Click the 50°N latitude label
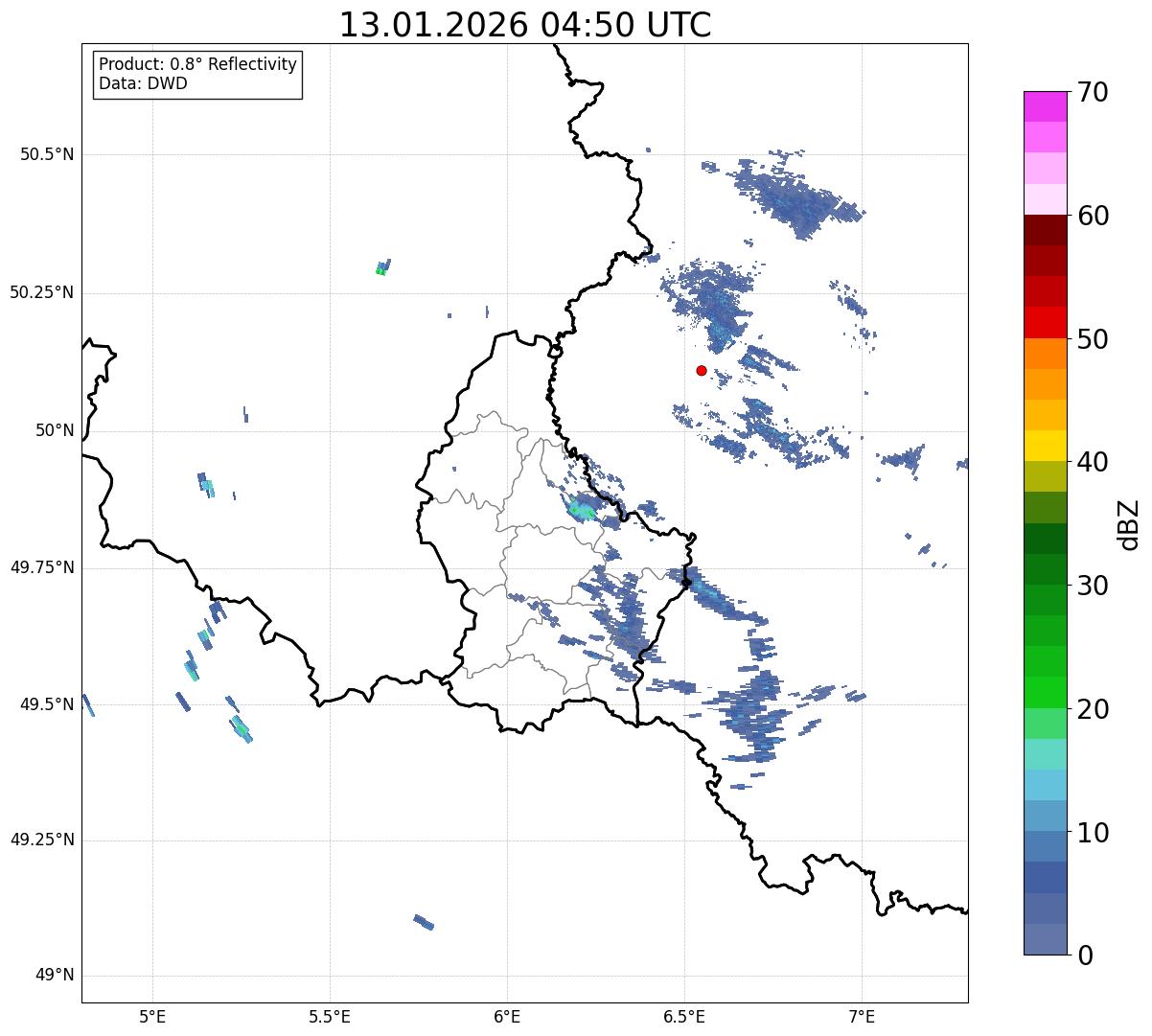This screenshot has width=1152, height=1036. (x=55, y=430)
